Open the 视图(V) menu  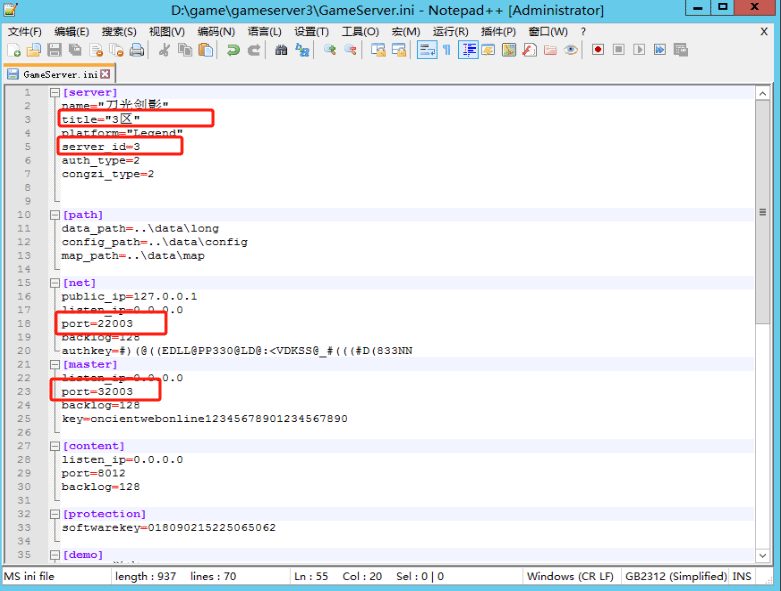coord(167,32)
